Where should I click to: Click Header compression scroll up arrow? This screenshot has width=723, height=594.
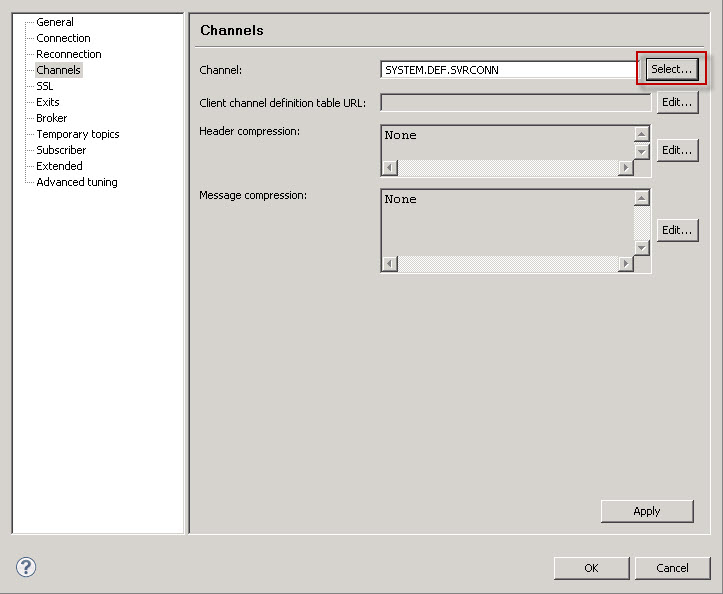641,134
